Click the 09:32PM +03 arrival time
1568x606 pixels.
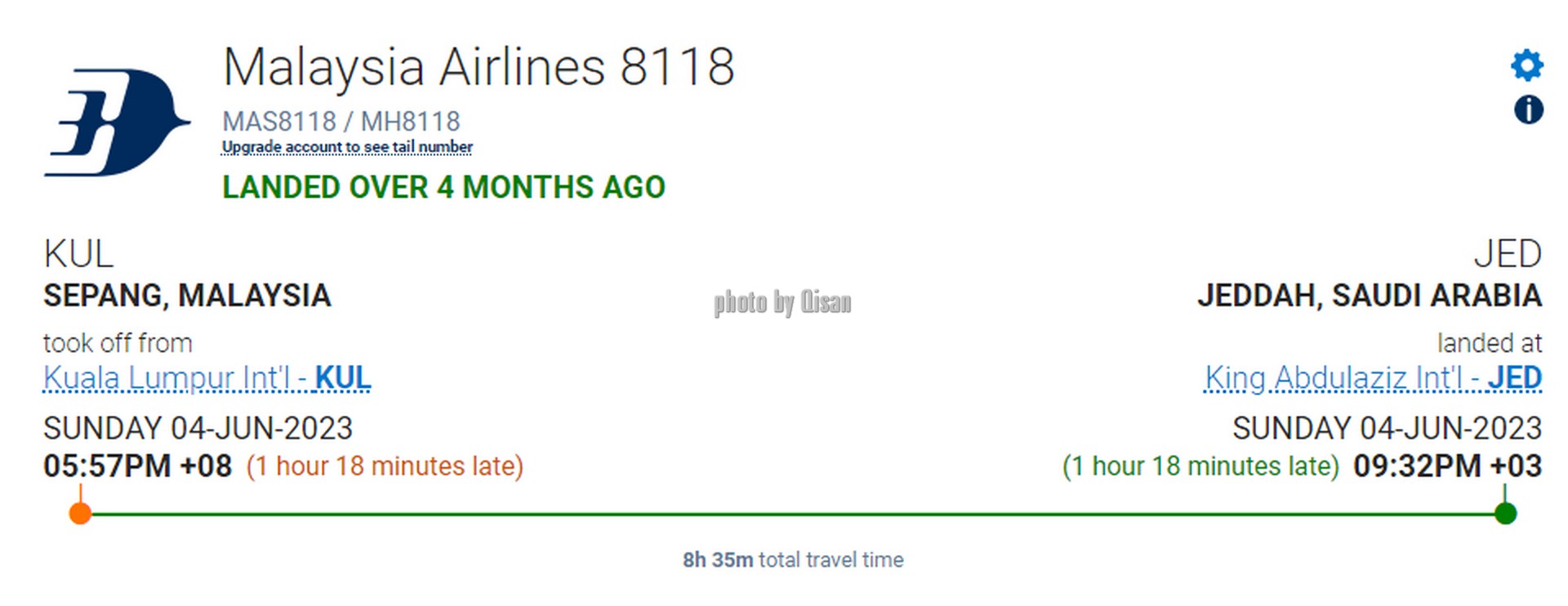coord(1447,466)
